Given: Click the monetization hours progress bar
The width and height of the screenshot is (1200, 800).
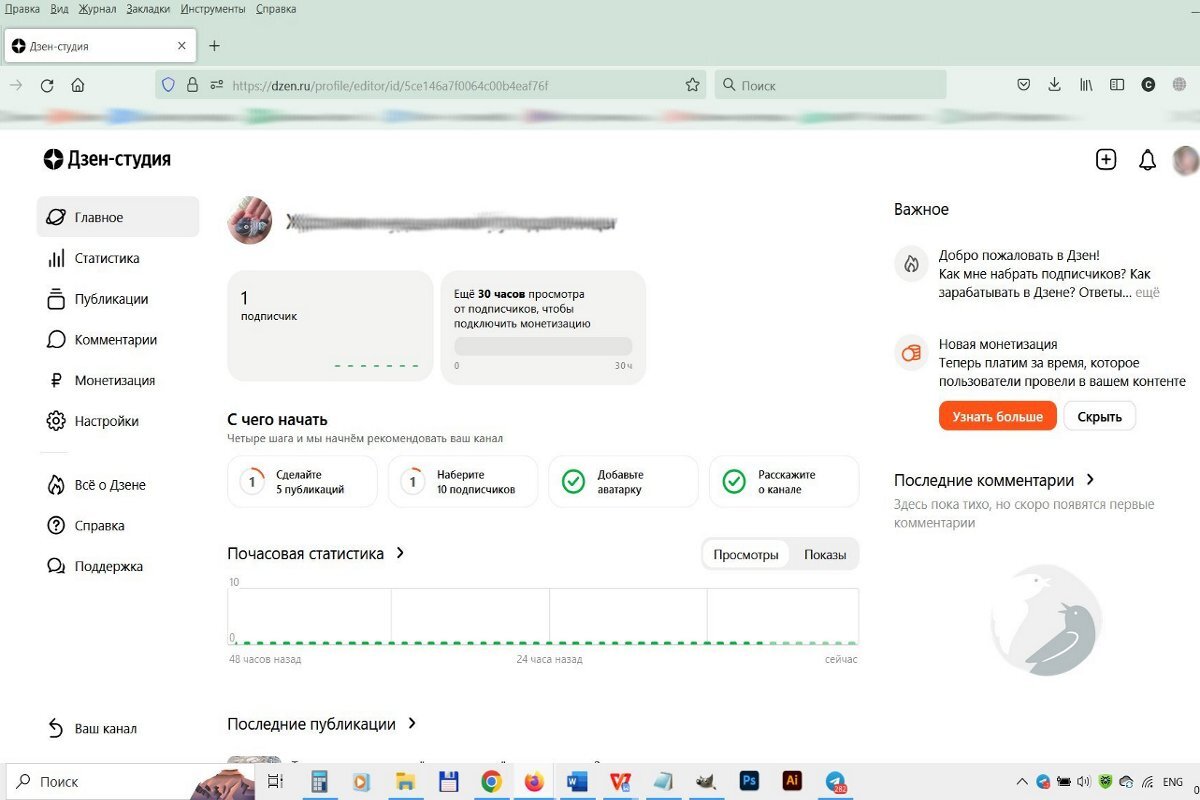Looking at the screenshot, I should coord(544,346).
